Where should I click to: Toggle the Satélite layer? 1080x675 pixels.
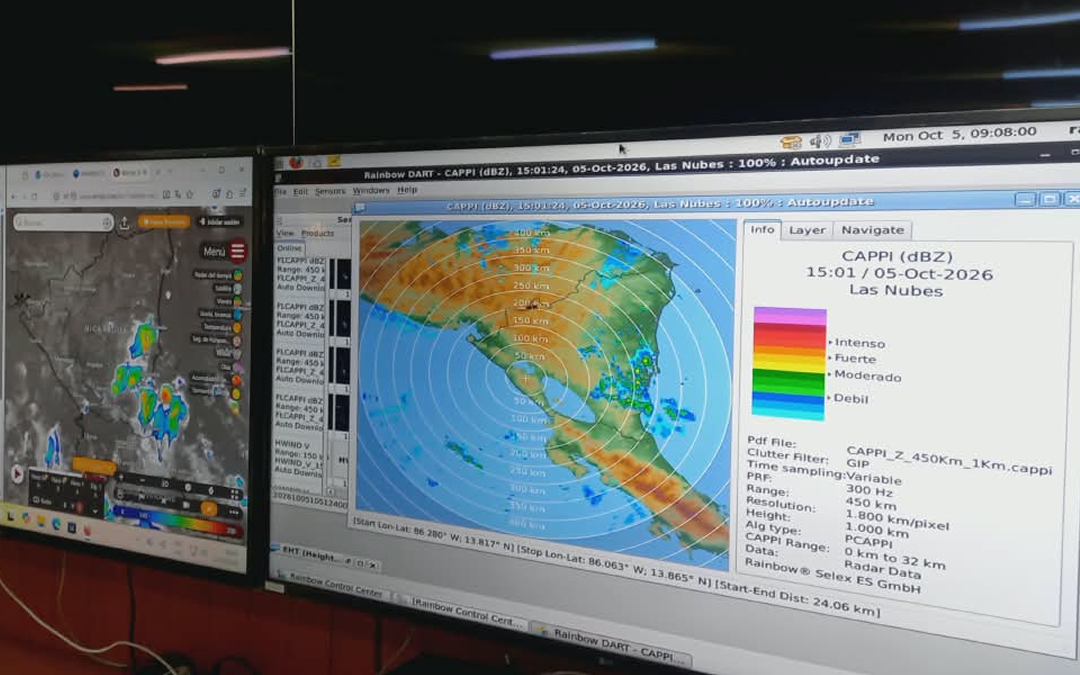tap(238, 289)
